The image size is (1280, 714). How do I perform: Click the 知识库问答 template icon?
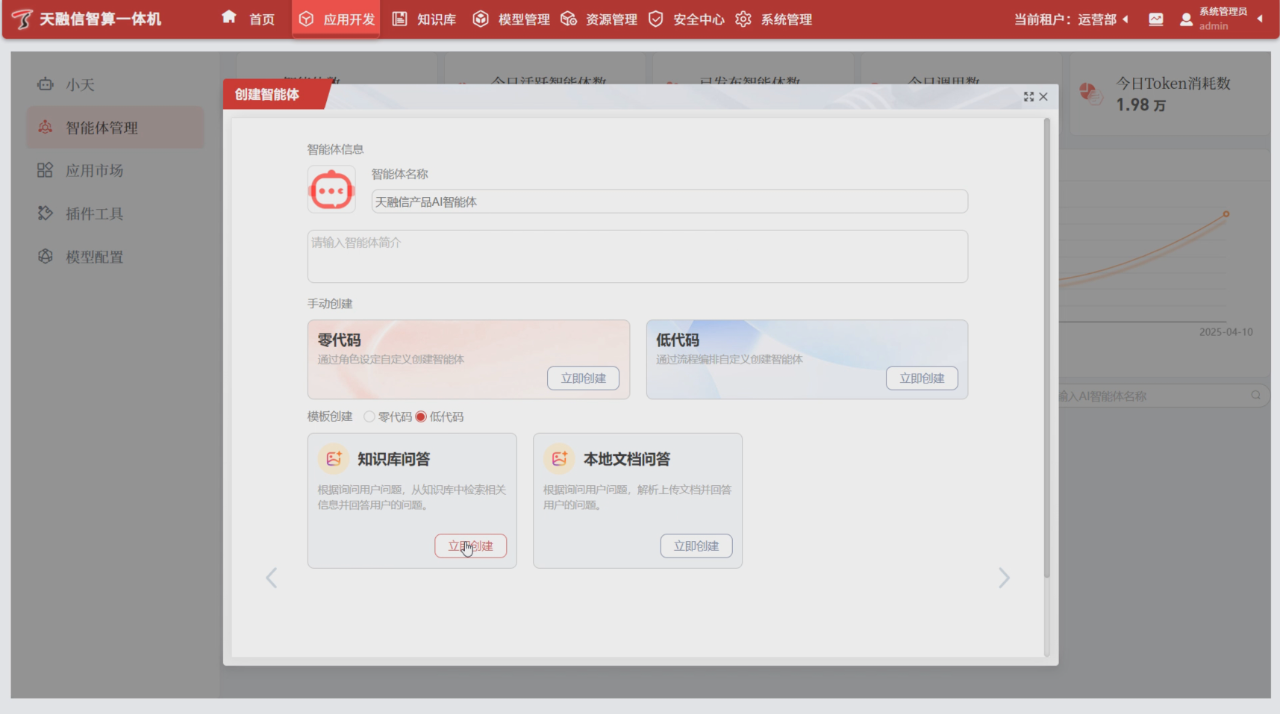pyautogui.click(x=333, y=459)
